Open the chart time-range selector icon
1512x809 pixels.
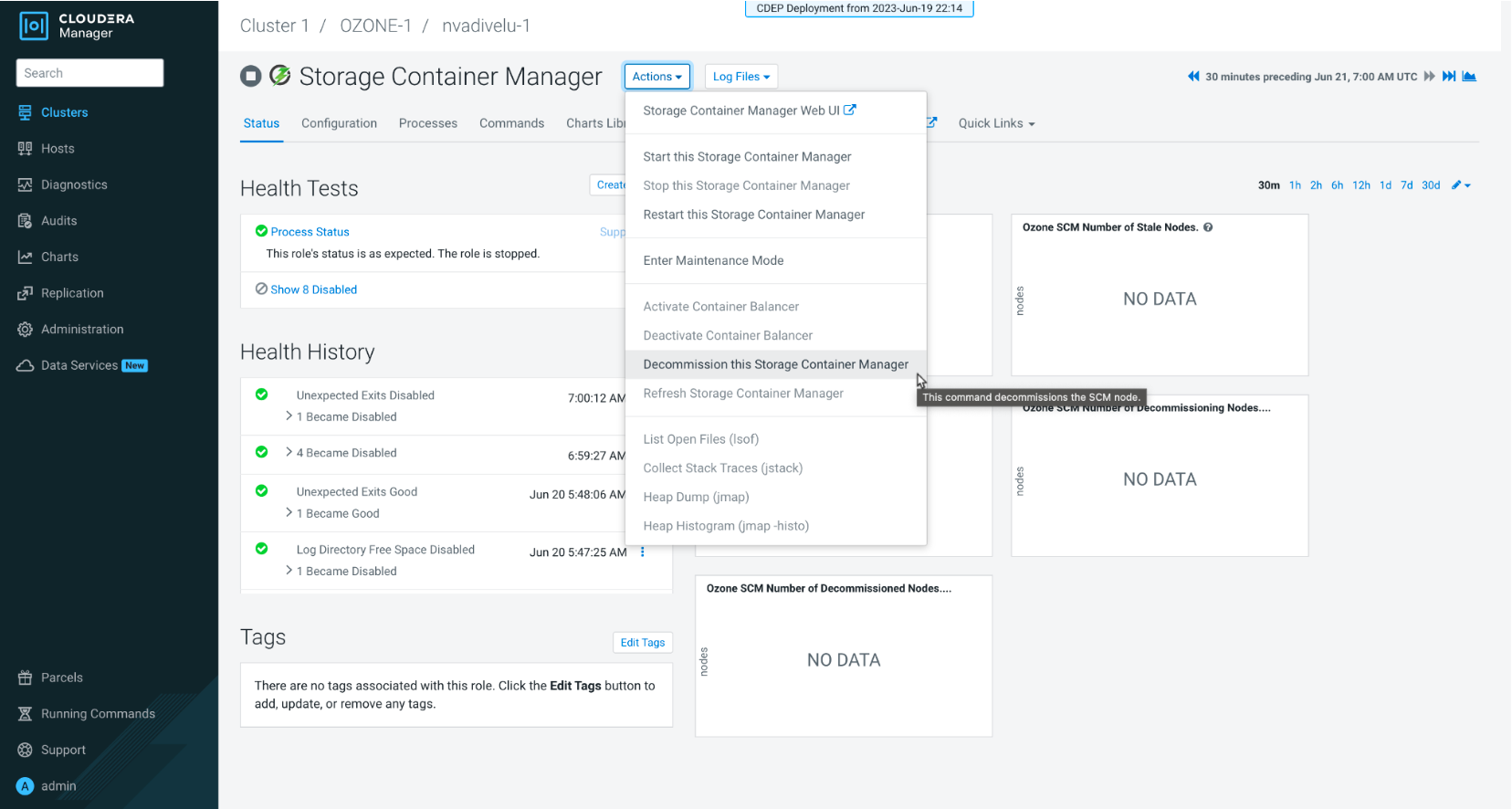click(x=1469, y=77)
